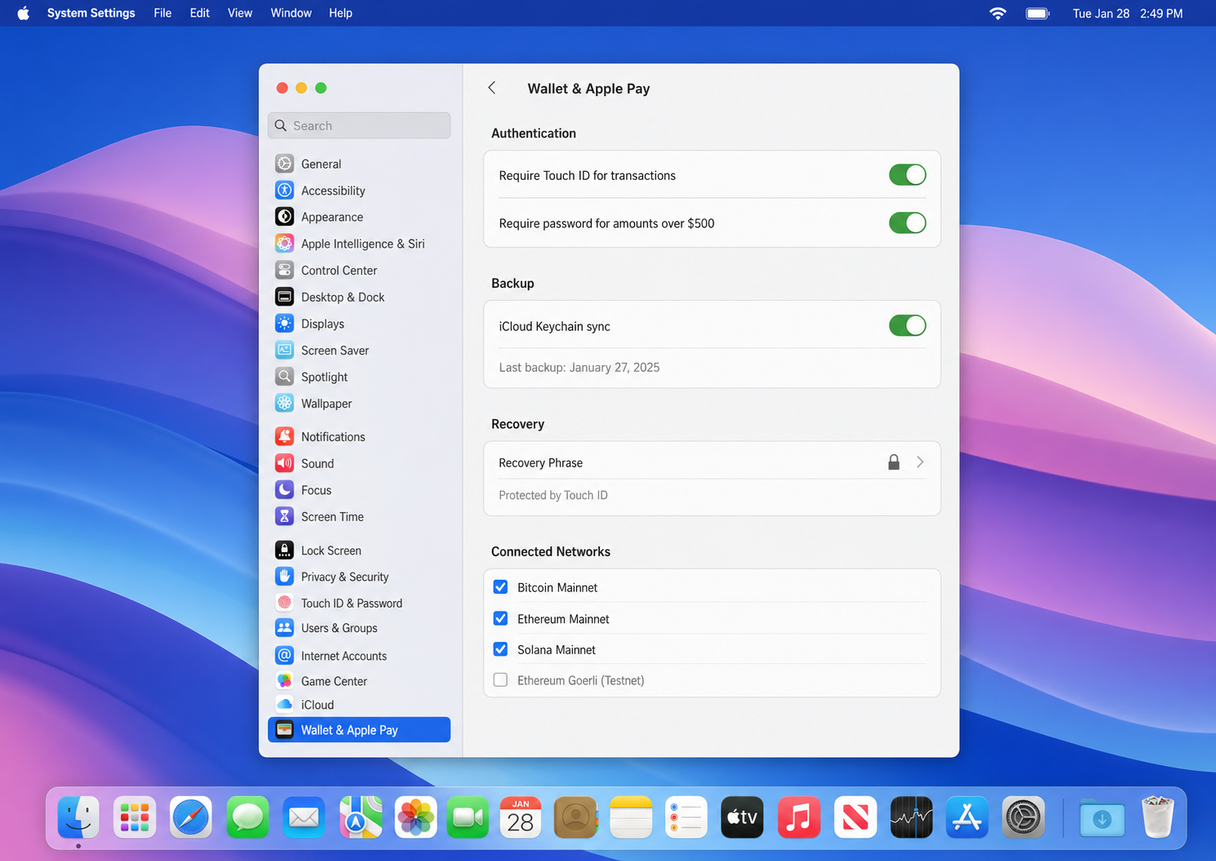The width and height of the screenshot is (1216, 861).
Task: Launch Messages from the Dock
Action: pos(247,817)
